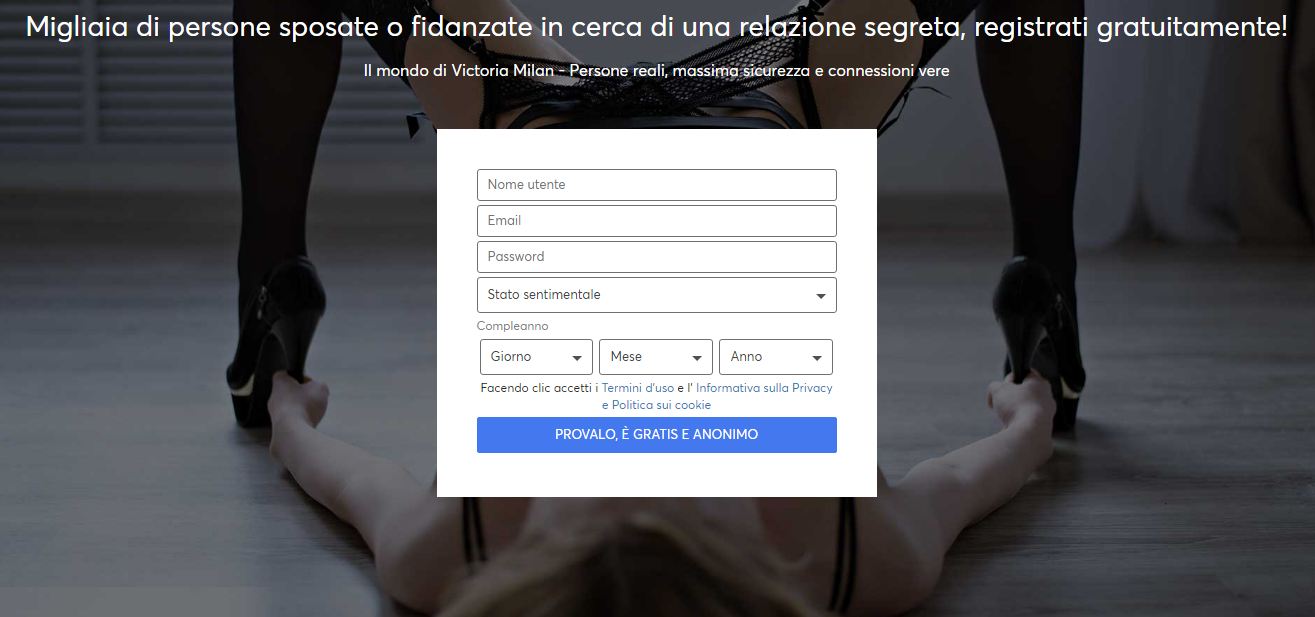Click the Compleanno label
This screenshot has height=617, width=1315.
tap(512, 326)
